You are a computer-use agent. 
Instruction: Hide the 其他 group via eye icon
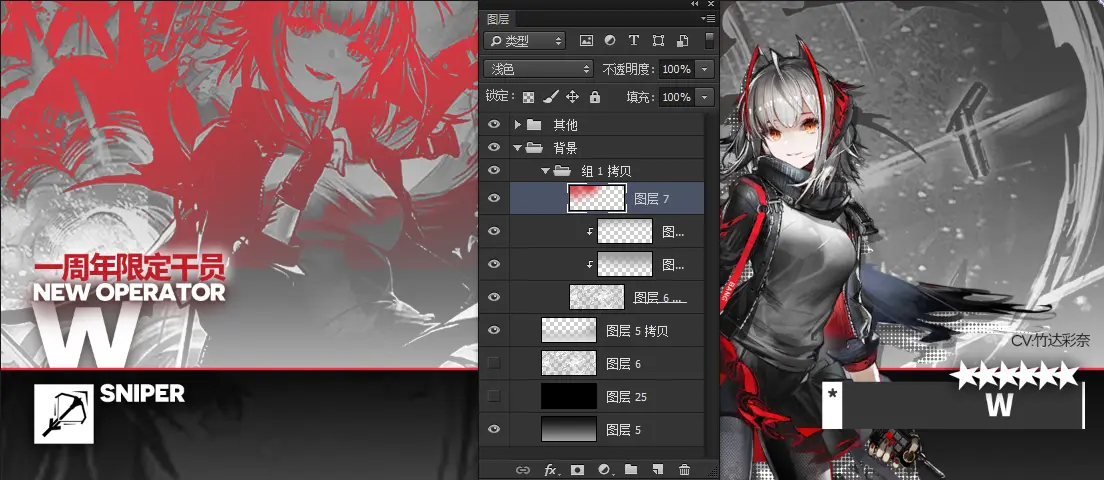click(494, 125)
